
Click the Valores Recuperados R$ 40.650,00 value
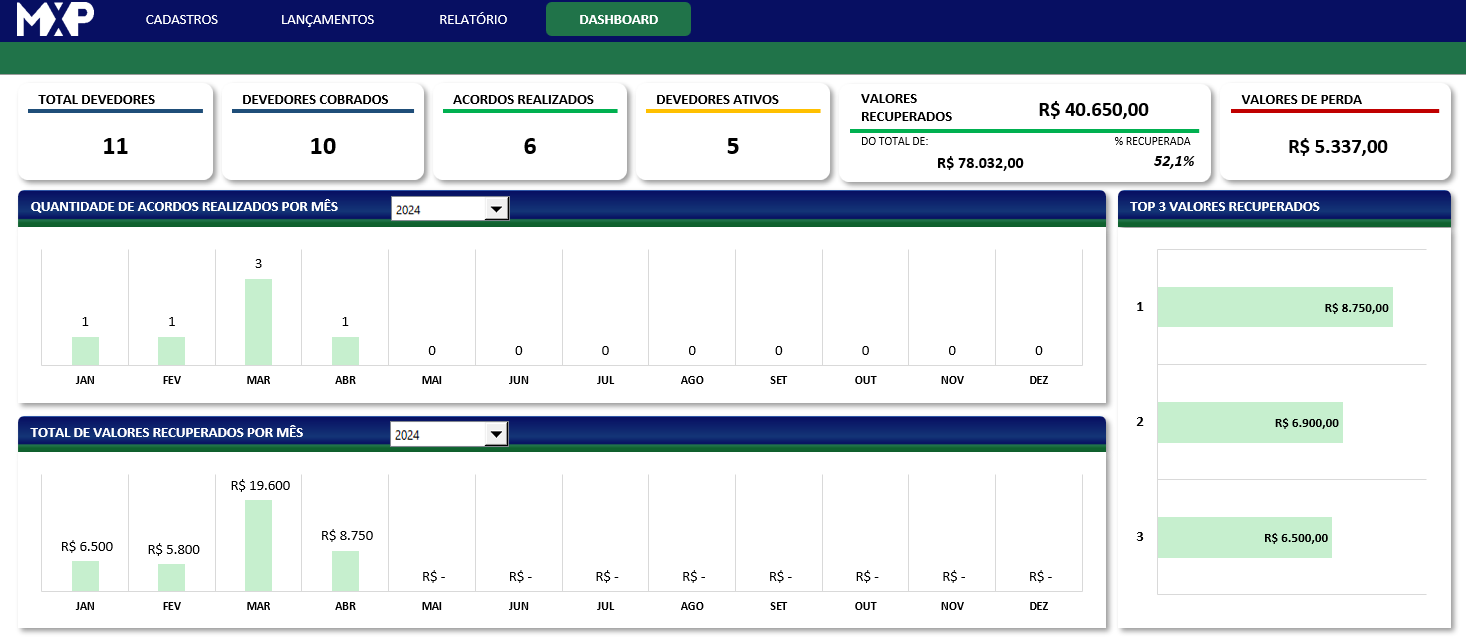tap(1093, 110)
